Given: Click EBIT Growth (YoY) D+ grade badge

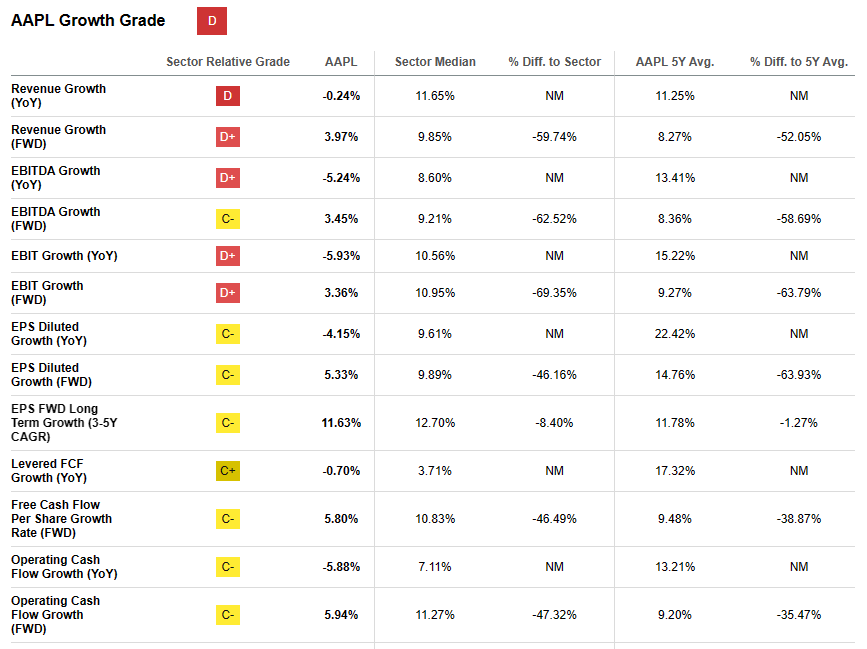Looking at the screenshot, I should [228, 256].
